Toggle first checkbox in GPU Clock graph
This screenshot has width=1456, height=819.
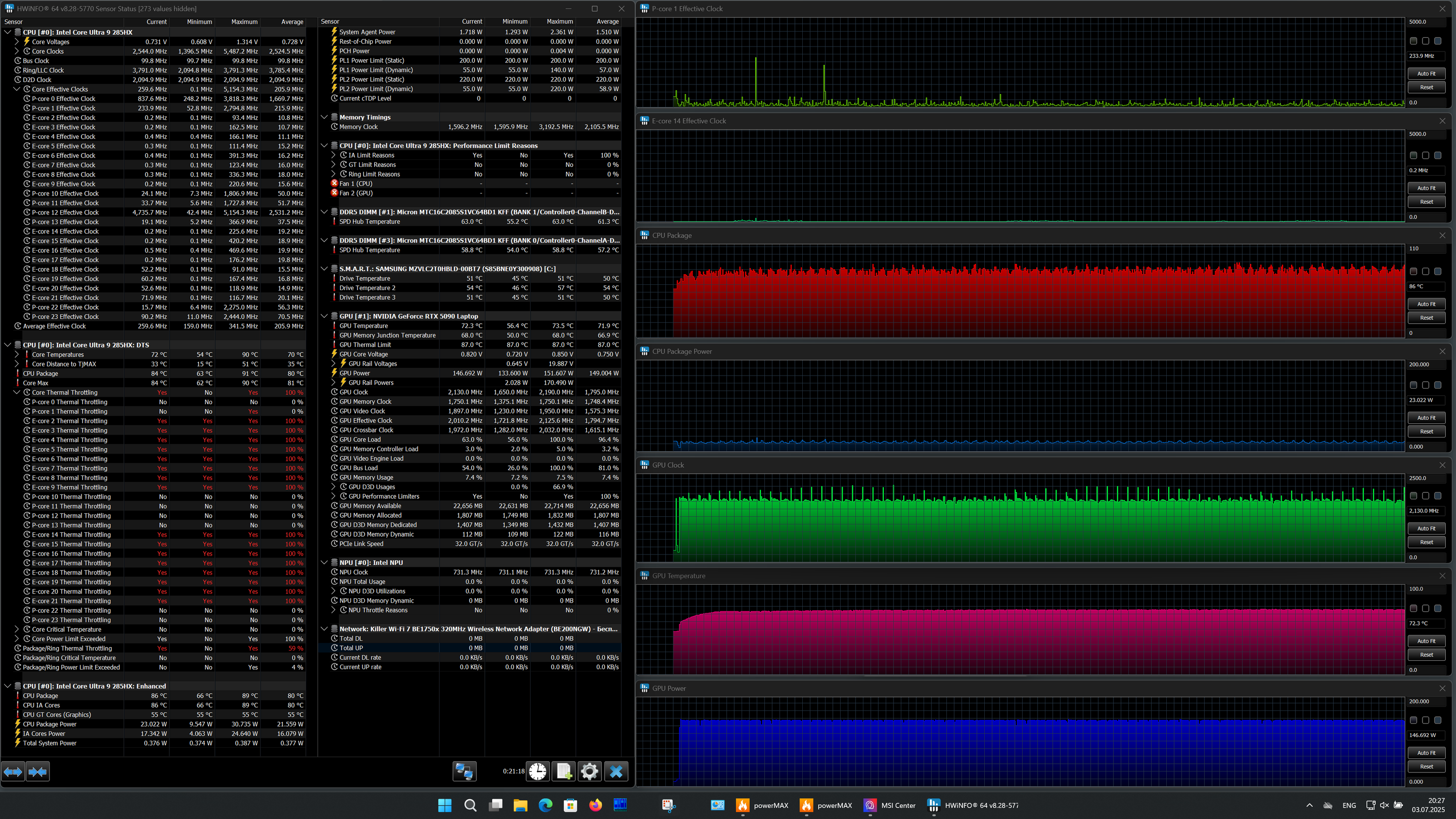click(x=1413, y=496)
